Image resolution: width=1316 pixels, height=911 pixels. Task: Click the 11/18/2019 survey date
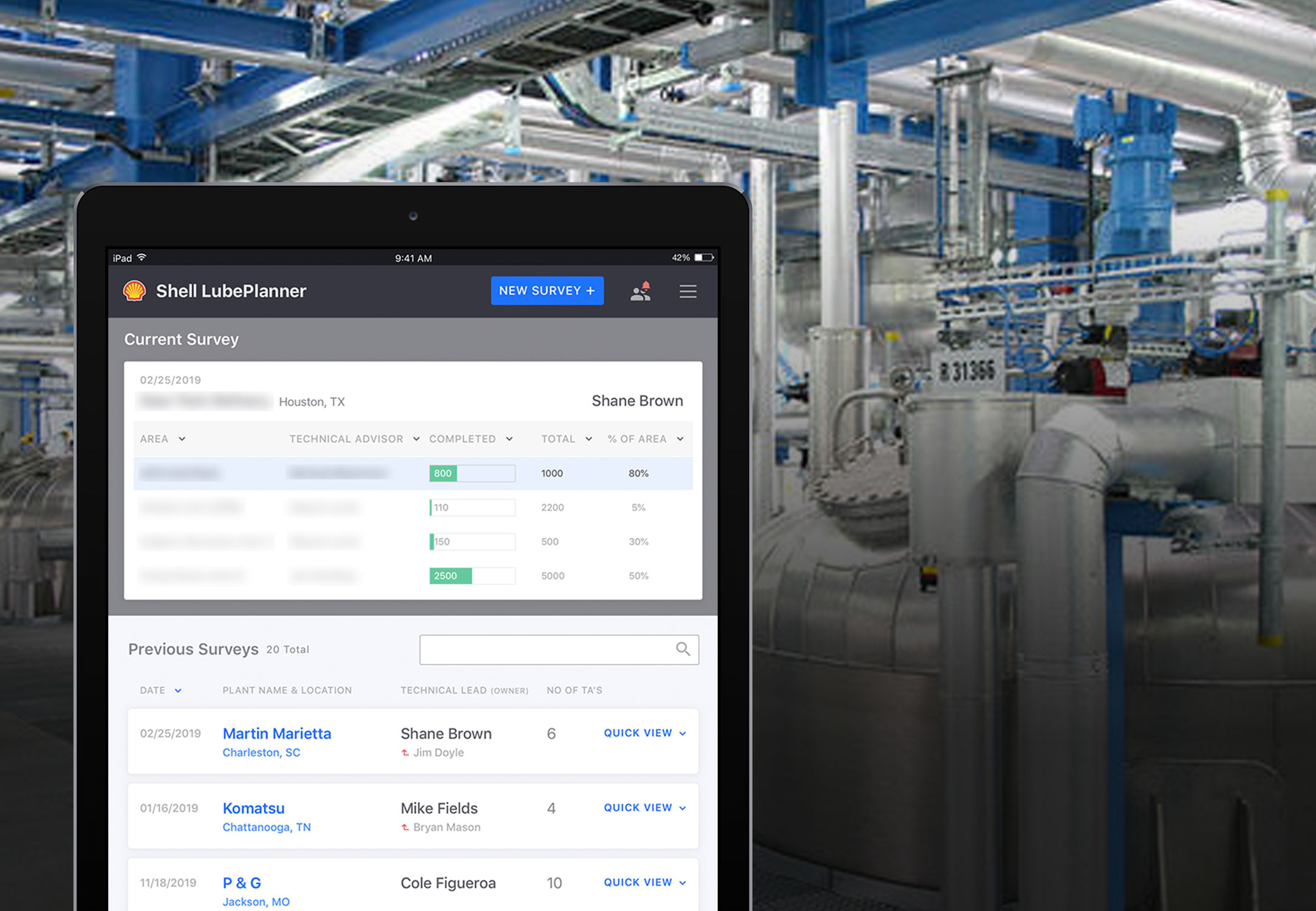[168, 883]
